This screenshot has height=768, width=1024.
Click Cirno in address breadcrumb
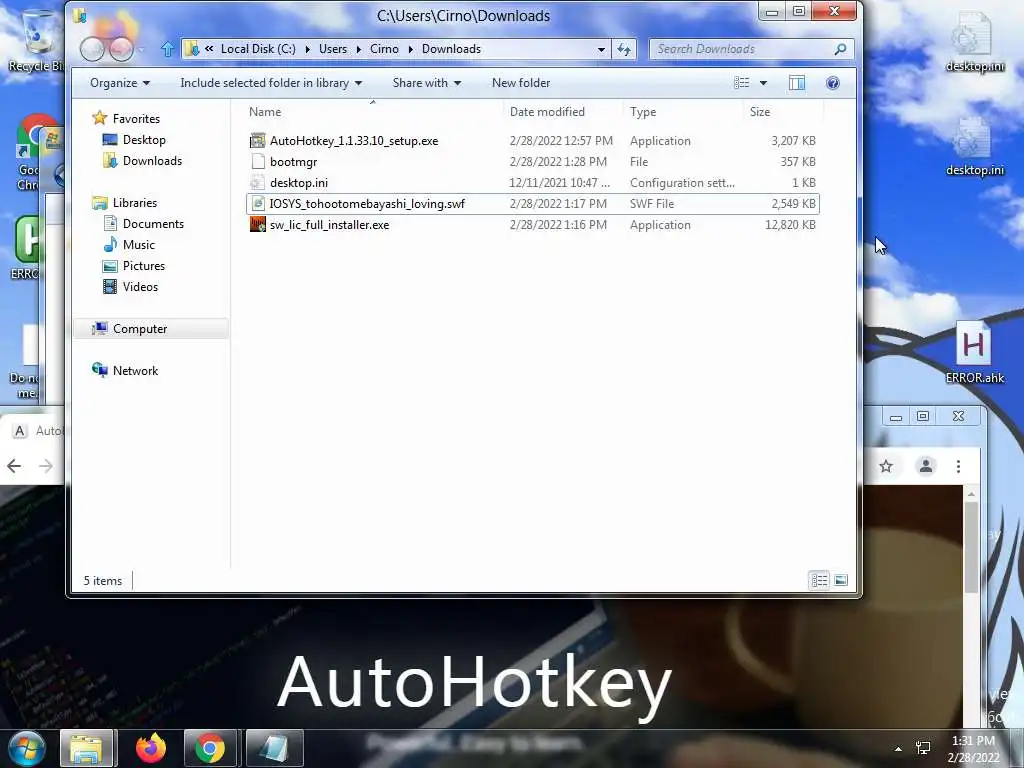[384, 49]
